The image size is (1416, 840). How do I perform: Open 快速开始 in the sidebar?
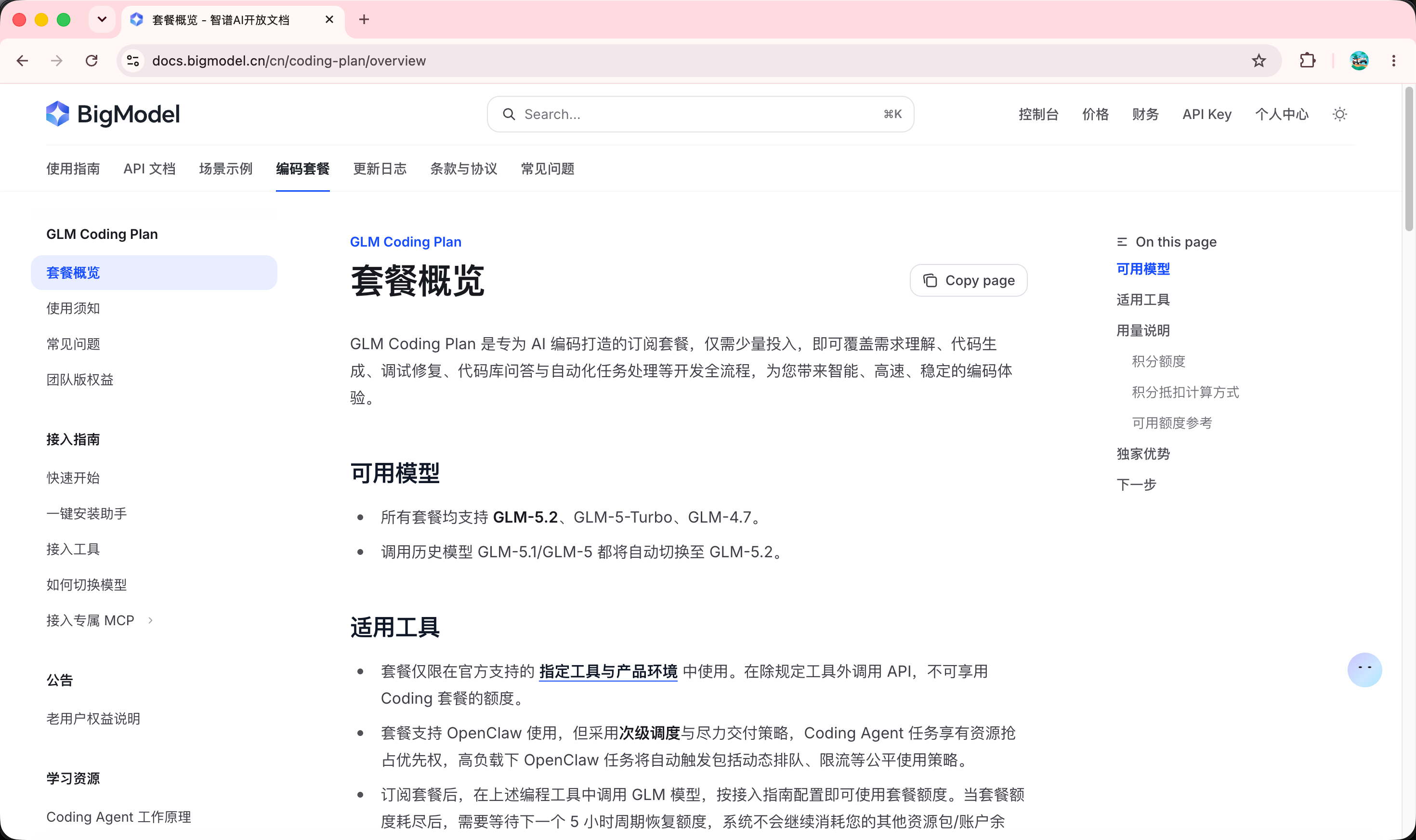click(x=73, y=478)
